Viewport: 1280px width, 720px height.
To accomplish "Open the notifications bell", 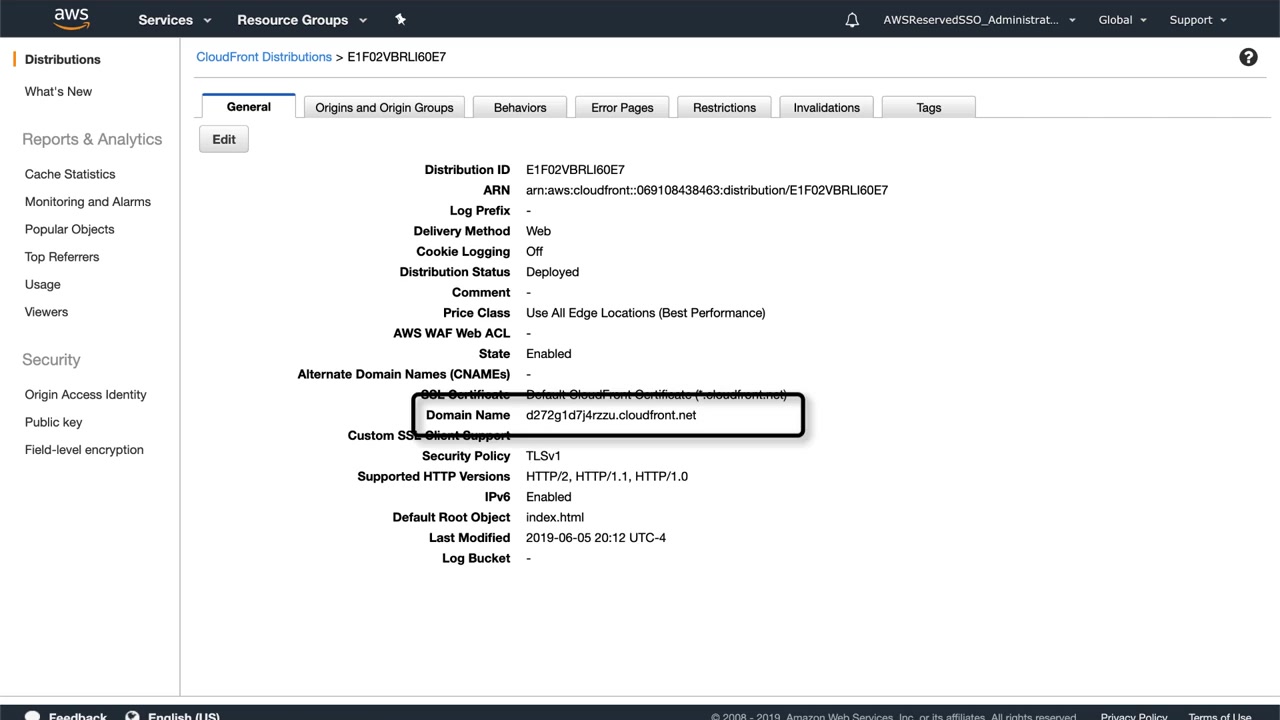I will [852, 20].
